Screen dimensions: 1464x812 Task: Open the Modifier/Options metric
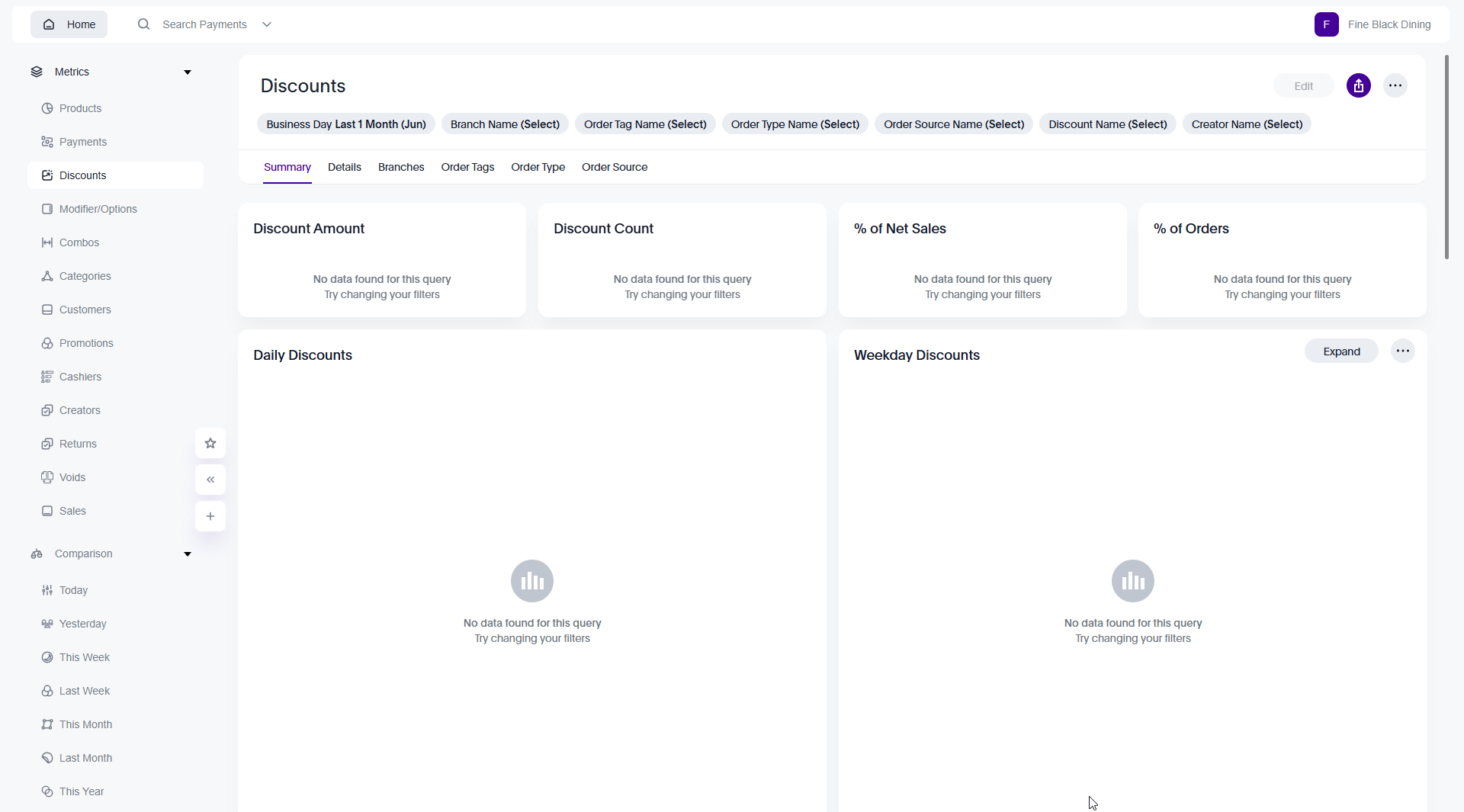[x=98, y=208]
